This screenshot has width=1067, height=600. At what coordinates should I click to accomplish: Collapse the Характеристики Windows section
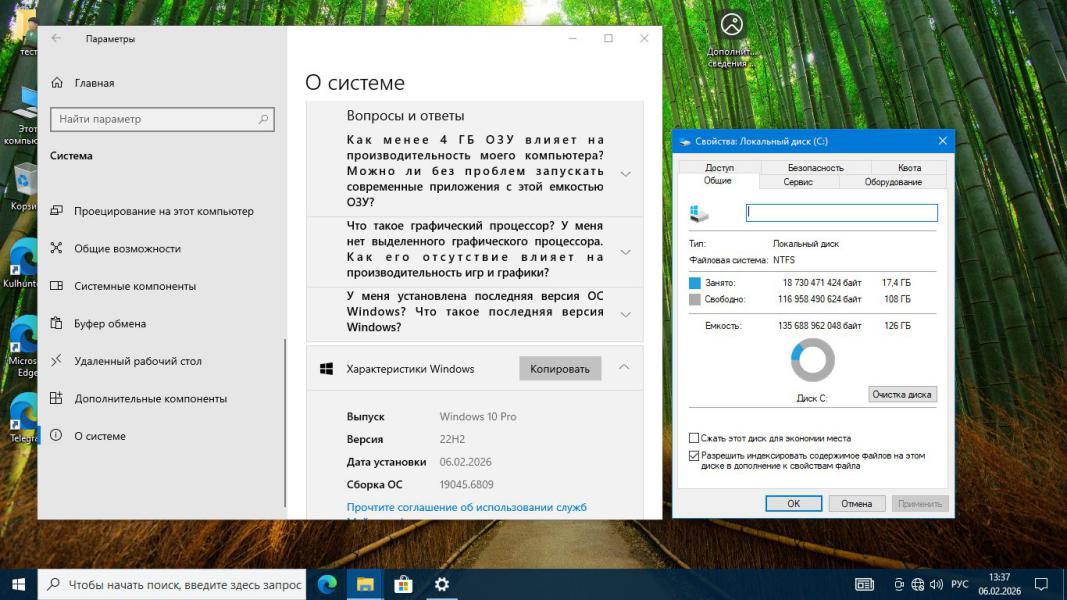(624, 368)
